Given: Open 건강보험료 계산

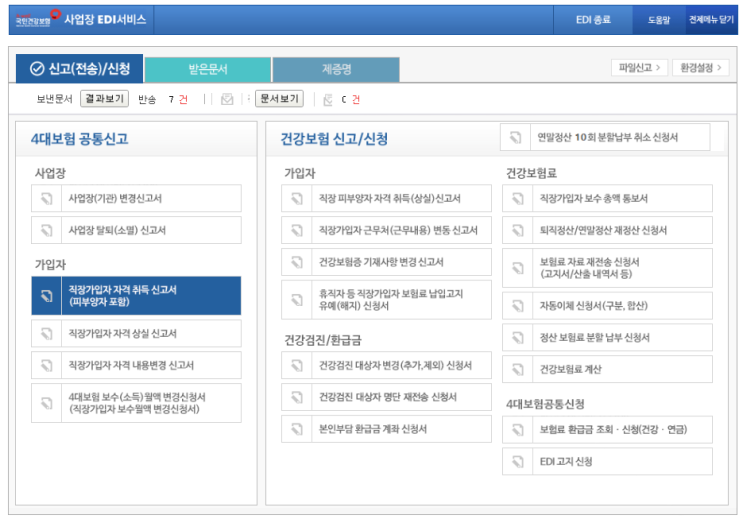Looking at the screenshot, I should (x=607, y=369).
